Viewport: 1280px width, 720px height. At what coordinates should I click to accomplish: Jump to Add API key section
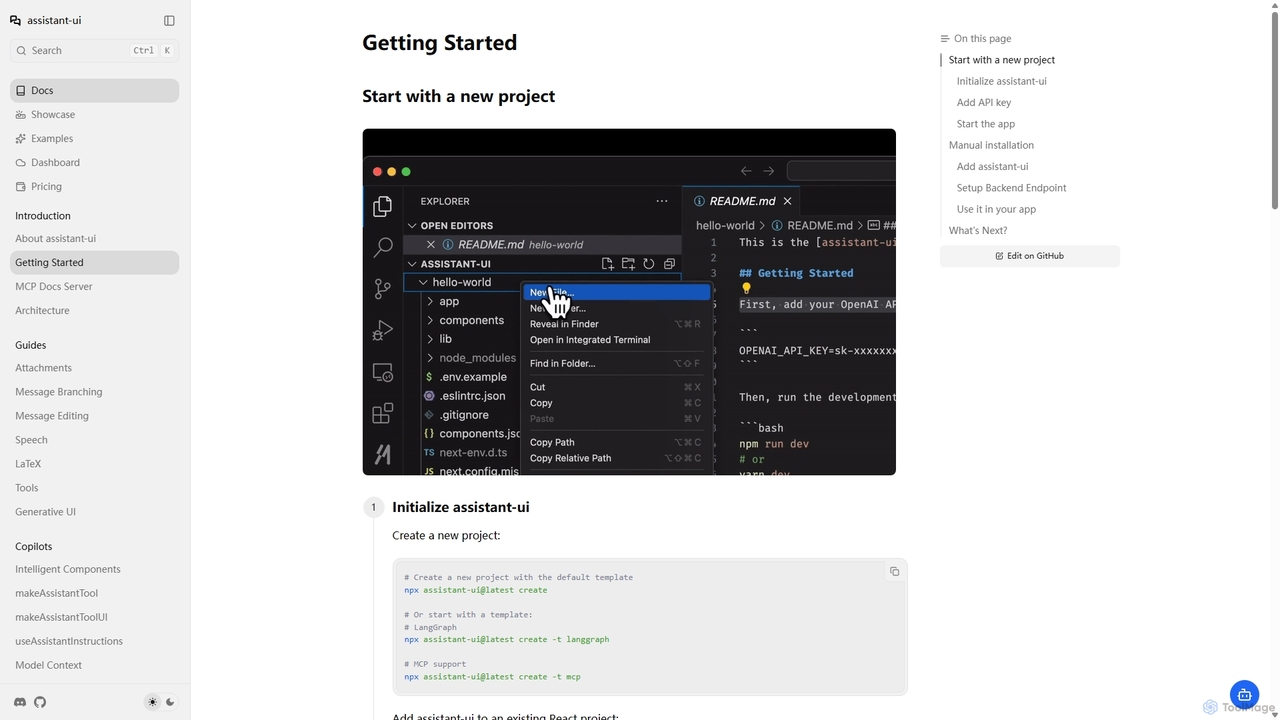click(984, 102)
